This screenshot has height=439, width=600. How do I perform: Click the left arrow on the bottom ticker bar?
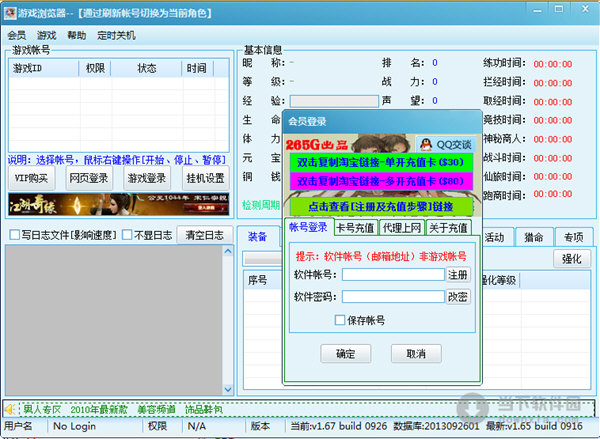coord(10,409)
